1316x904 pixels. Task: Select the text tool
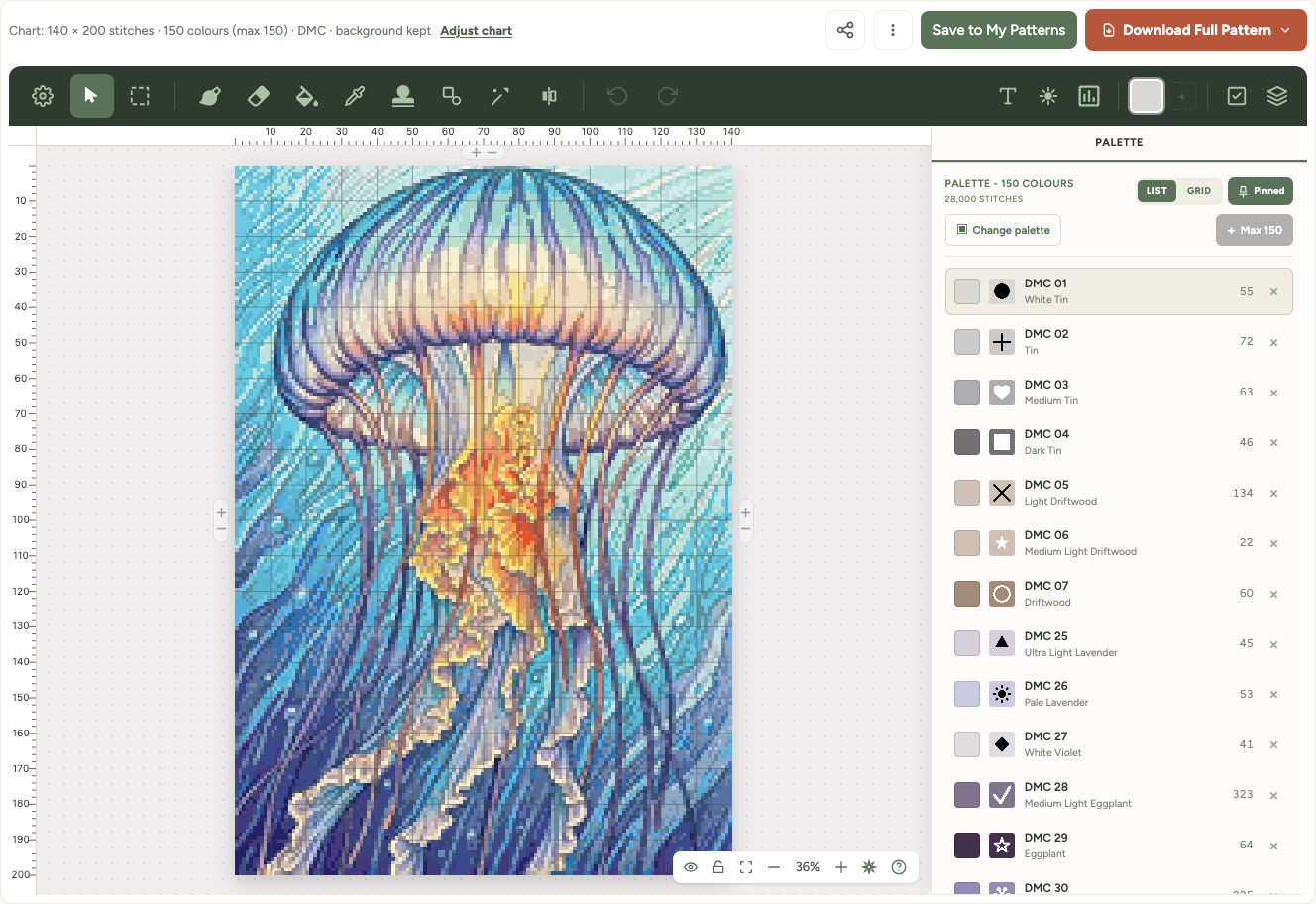pyautogui.click(x=1008, y=96)
